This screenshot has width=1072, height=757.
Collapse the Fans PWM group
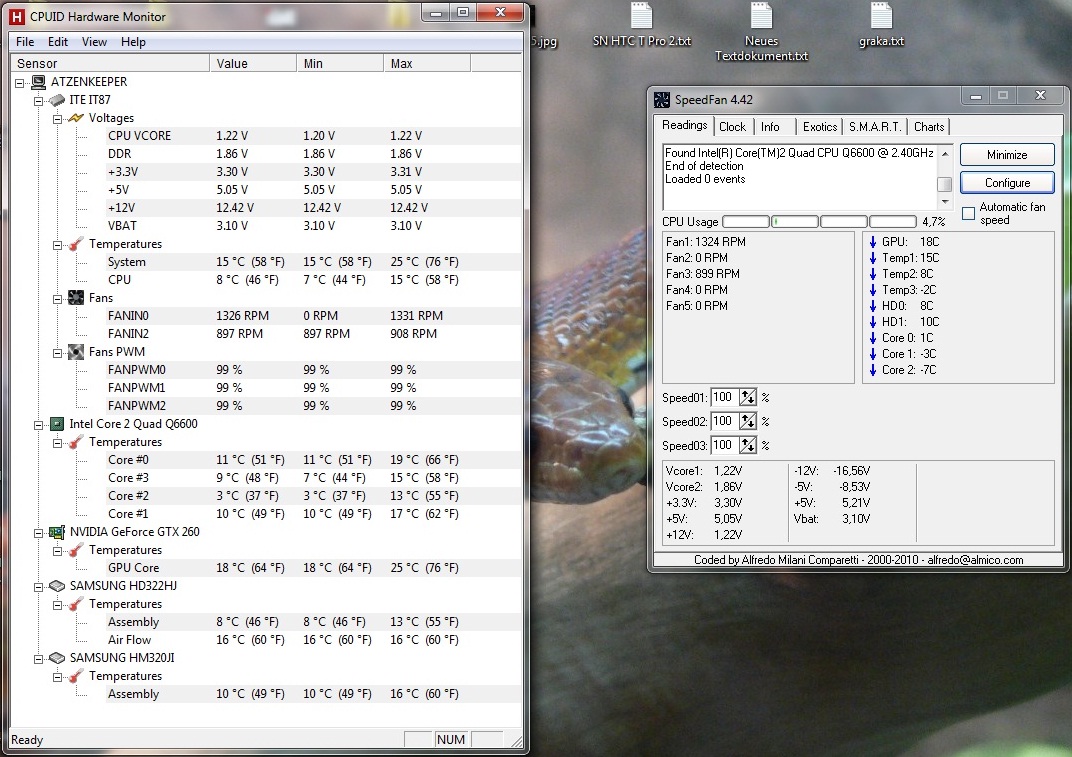click(x=57, y=353)
